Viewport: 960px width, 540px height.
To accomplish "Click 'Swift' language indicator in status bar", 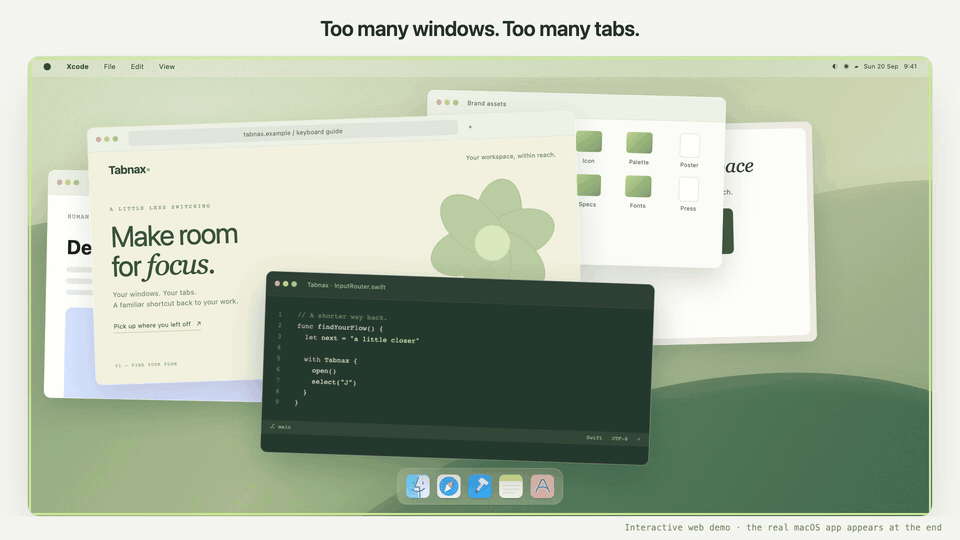I will pos(594,438).
